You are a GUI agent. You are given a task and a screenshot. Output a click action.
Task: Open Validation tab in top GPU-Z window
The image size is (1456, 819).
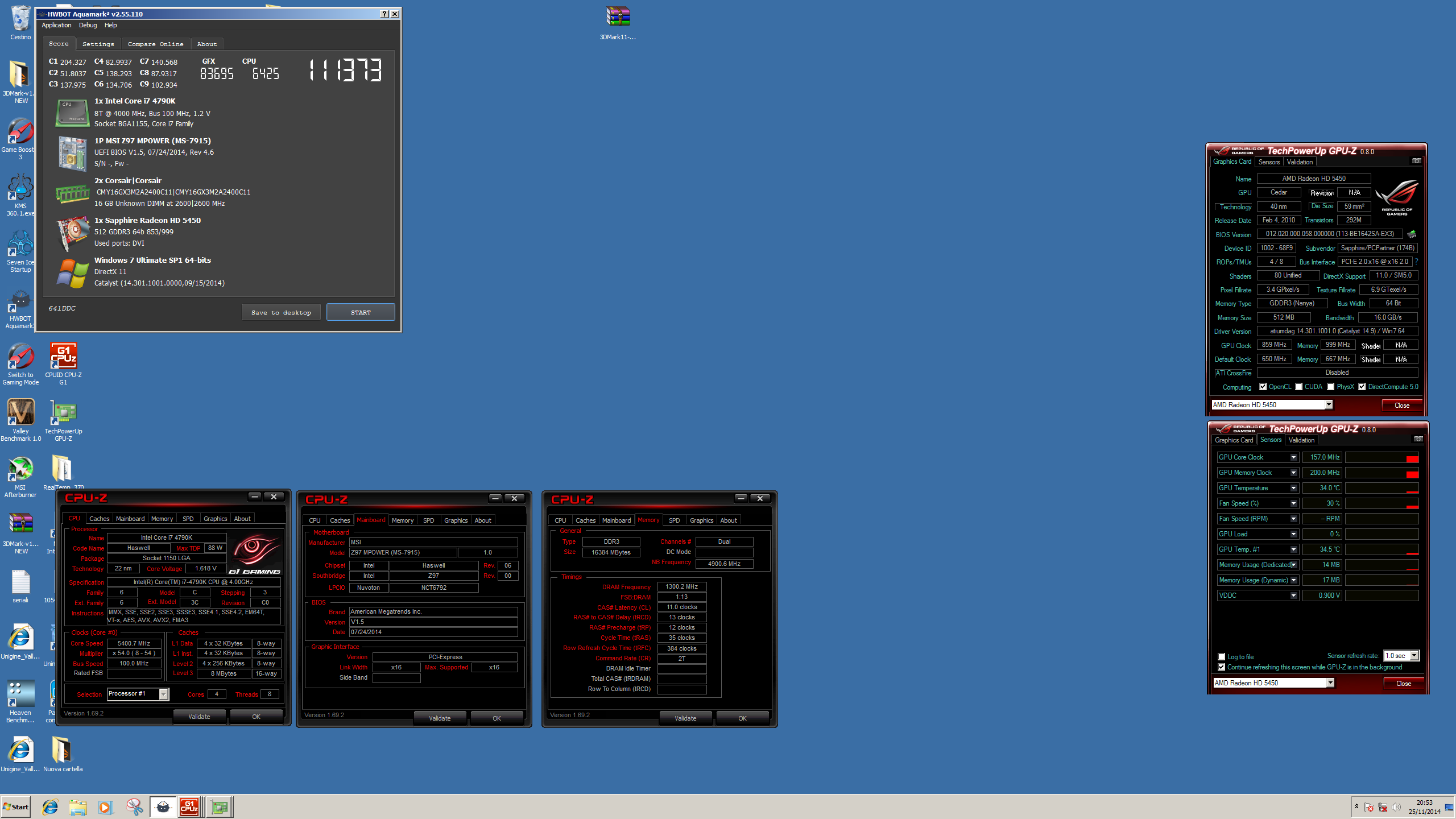click(1300, 162)
